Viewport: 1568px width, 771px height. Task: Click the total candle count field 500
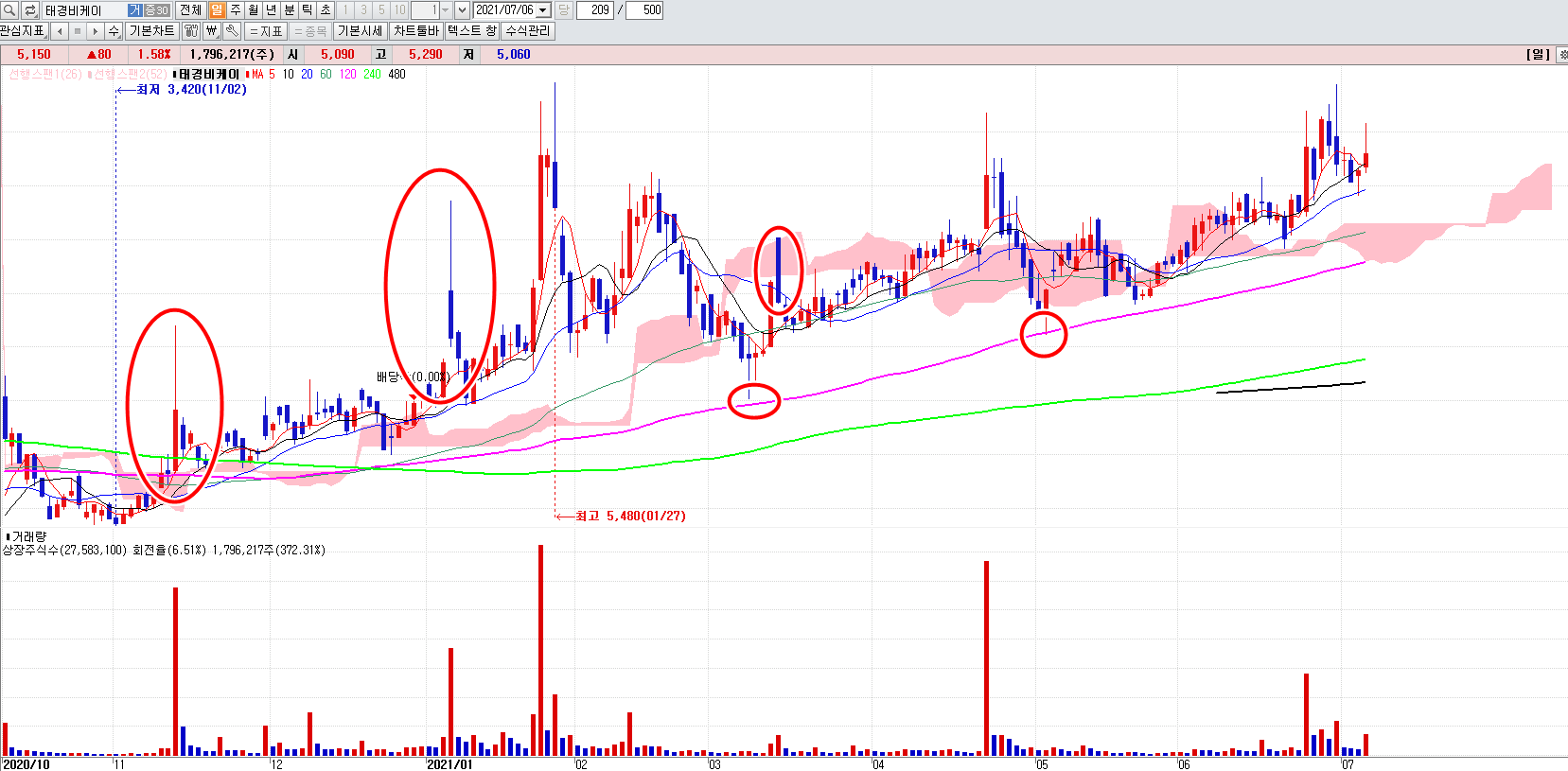[645, 10]
